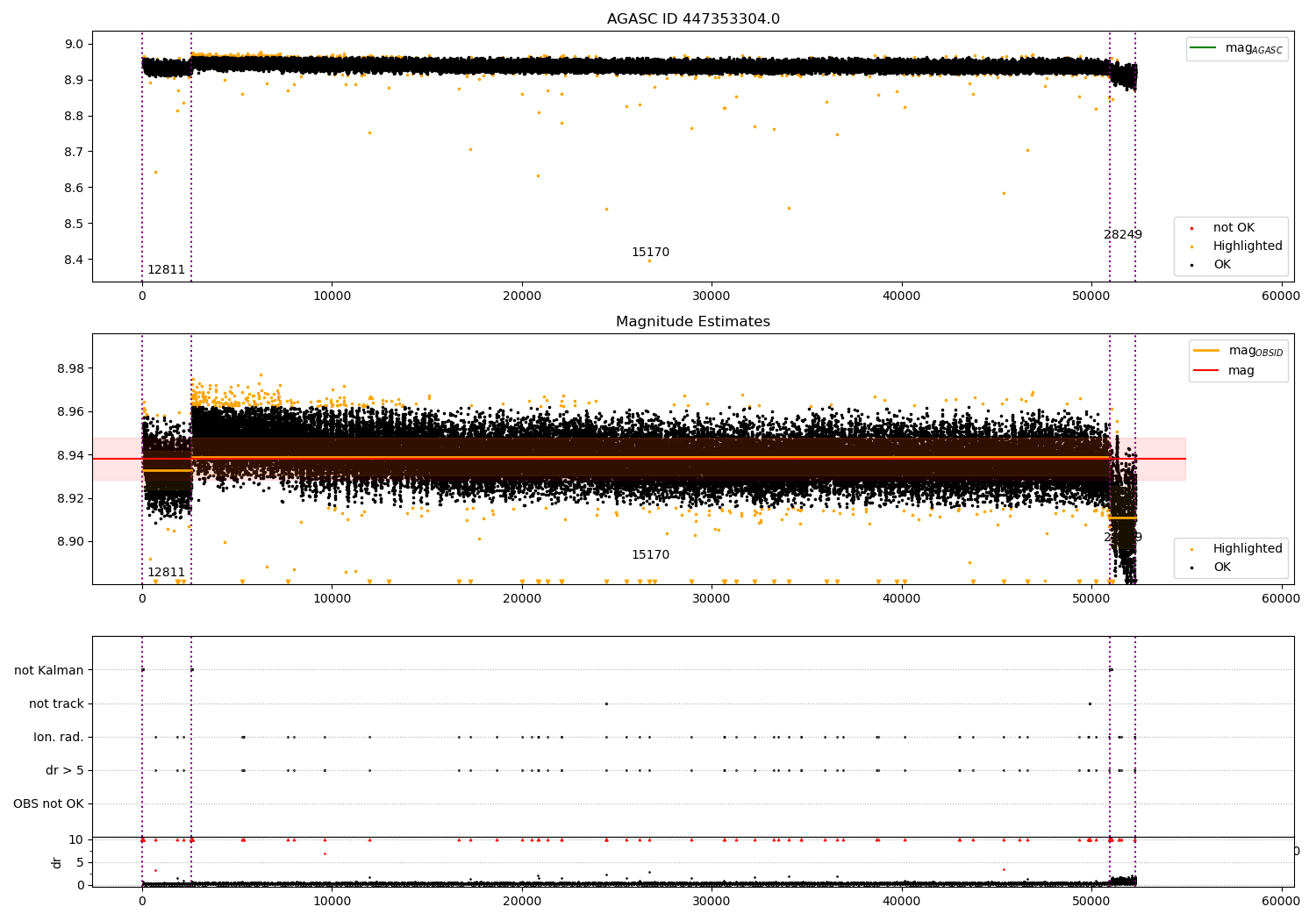Click the '30000' x-axis tick under top plot
The height and width of the screenshot is (921, 1316).
coord(712,296)
